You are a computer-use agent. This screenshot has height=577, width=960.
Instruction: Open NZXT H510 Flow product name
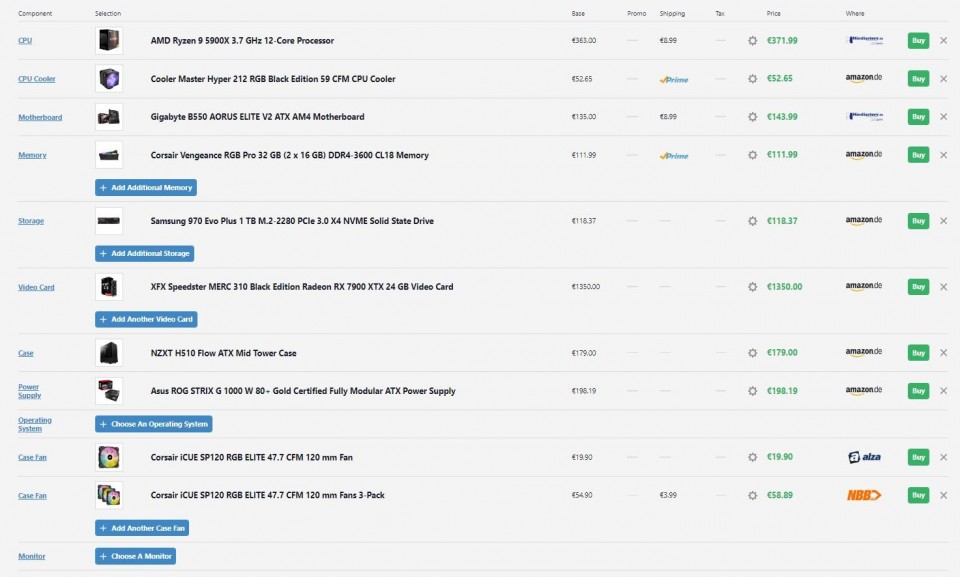pyautogui.click(x=223, y=353)
